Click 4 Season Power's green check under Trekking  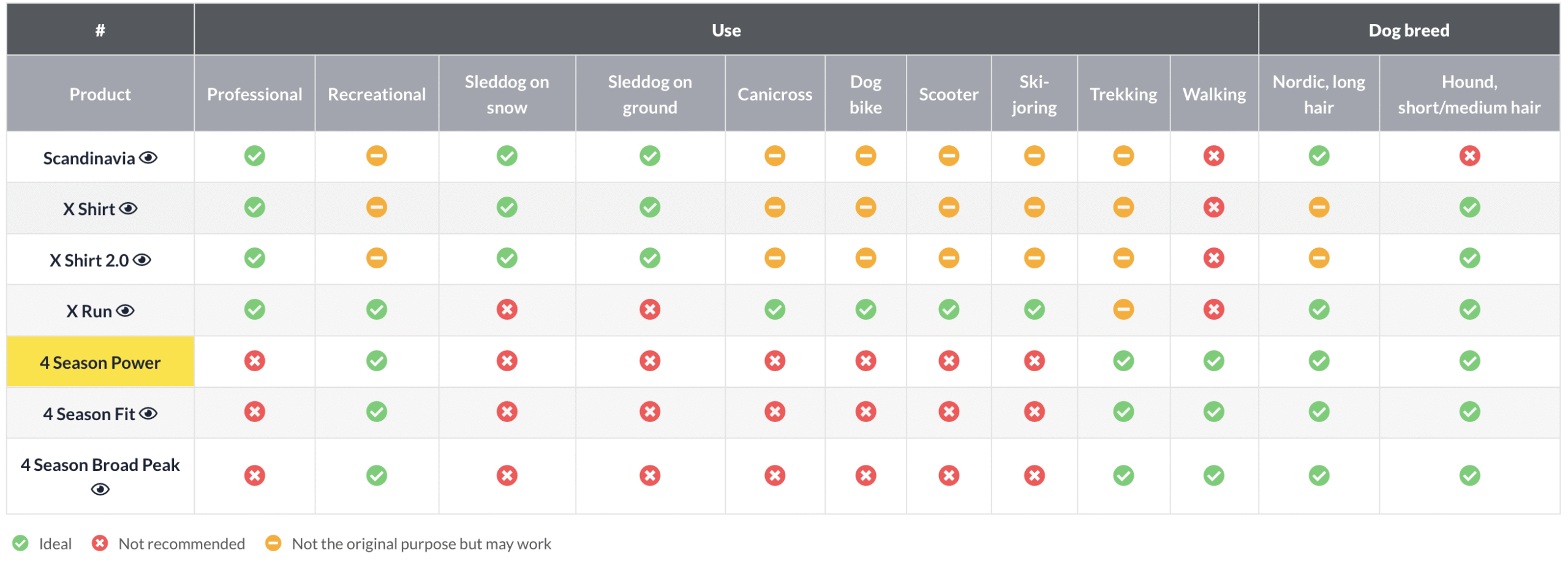1123,361
